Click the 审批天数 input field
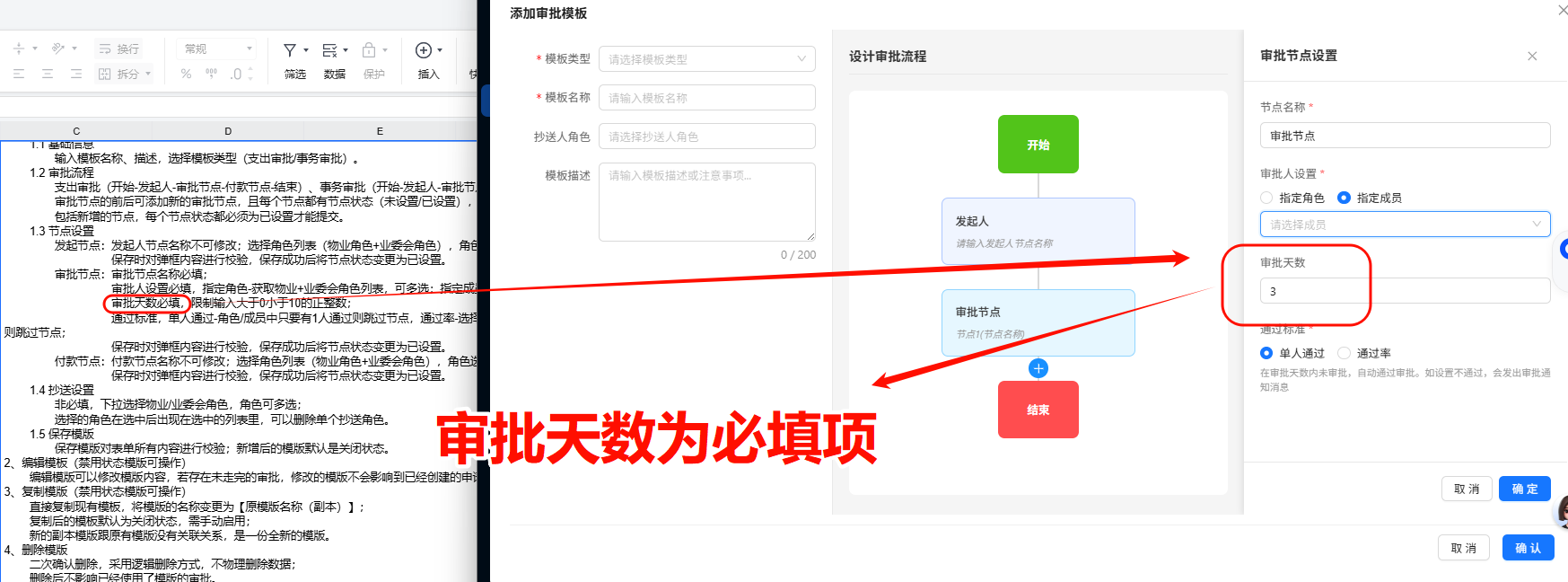The image size is (1568, 582). tap(1406, 291)
